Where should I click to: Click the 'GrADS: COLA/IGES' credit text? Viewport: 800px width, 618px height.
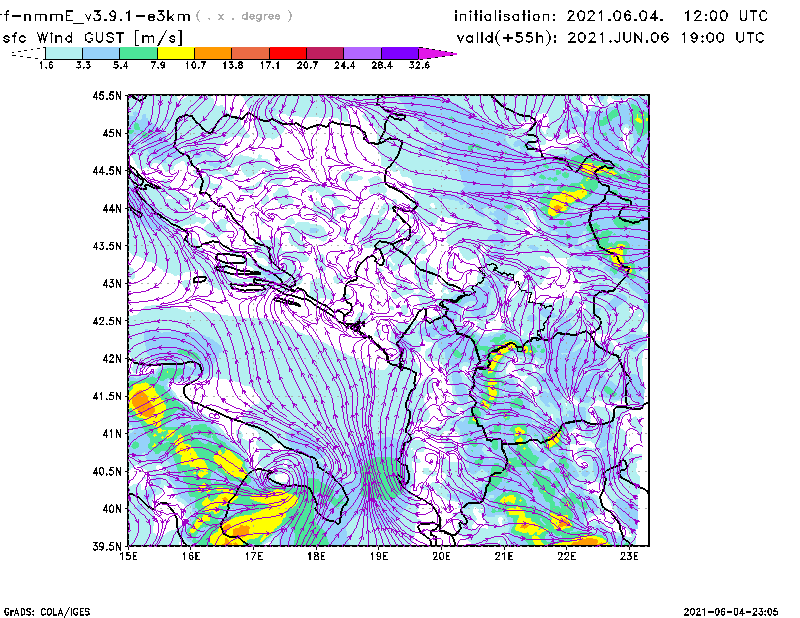coord(47,612)
